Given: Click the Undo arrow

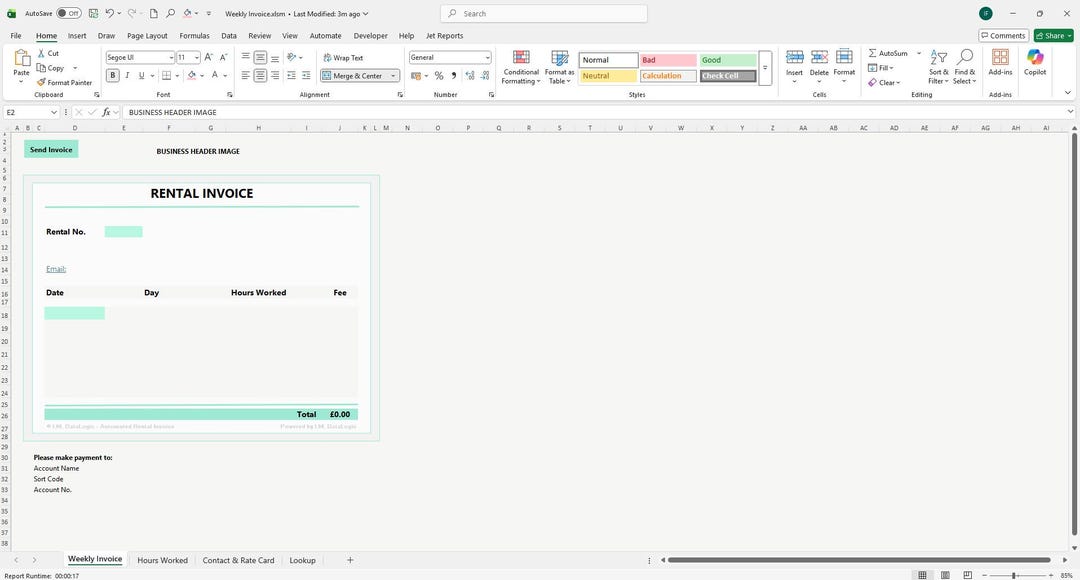Looking at the screenshot, I should point(110,13).
